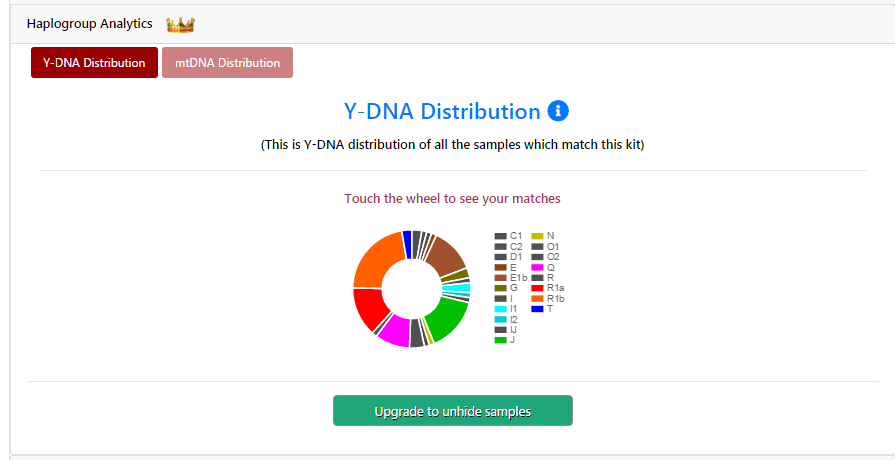Select the magenta Q slice of the wheel
Screen dimensions: 895x460
pos(394,331)
